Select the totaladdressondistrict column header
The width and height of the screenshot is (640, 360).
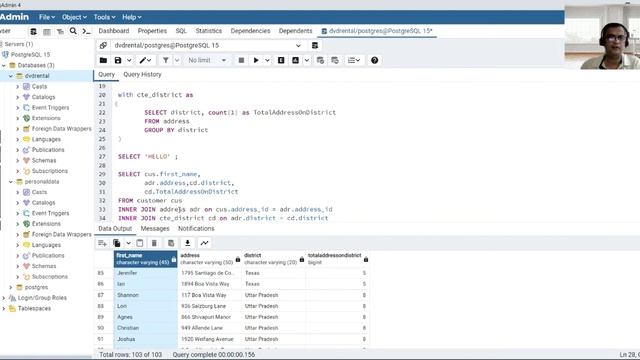pyautogui.click(x=338, y=259)
